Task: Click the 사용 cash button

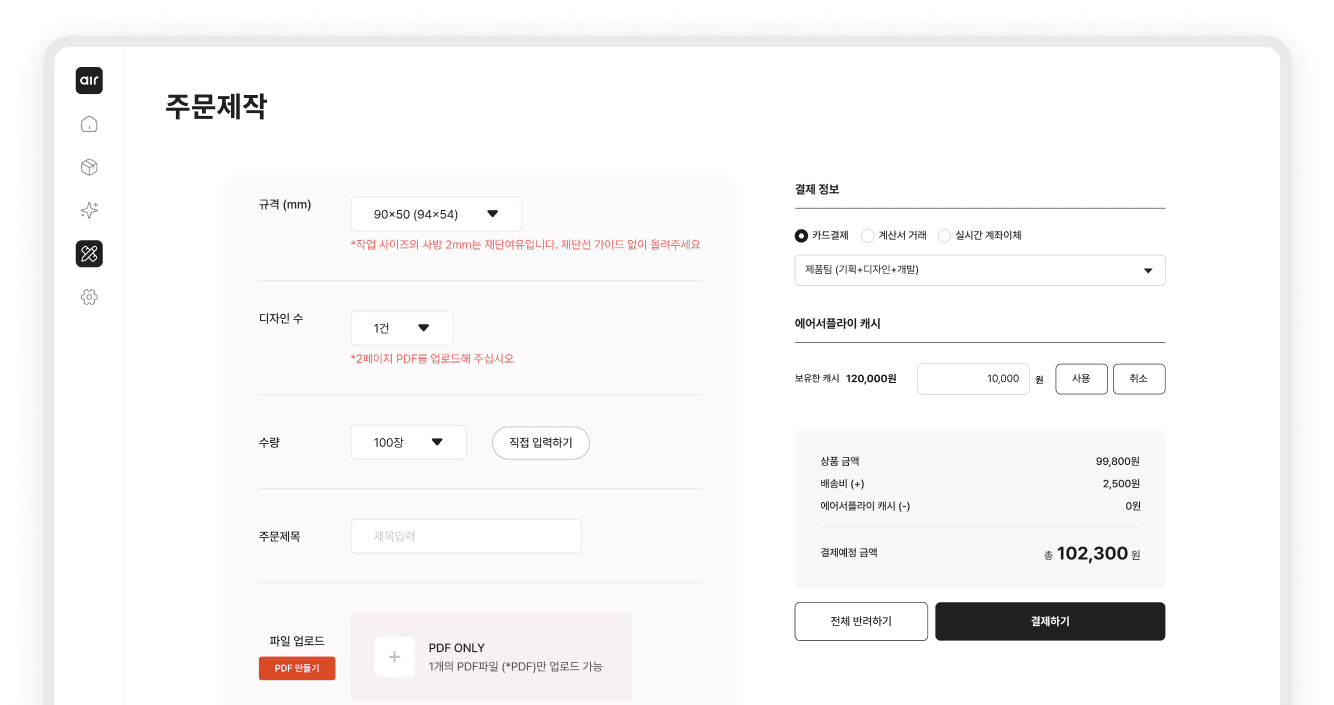Action: (1081, 379)
